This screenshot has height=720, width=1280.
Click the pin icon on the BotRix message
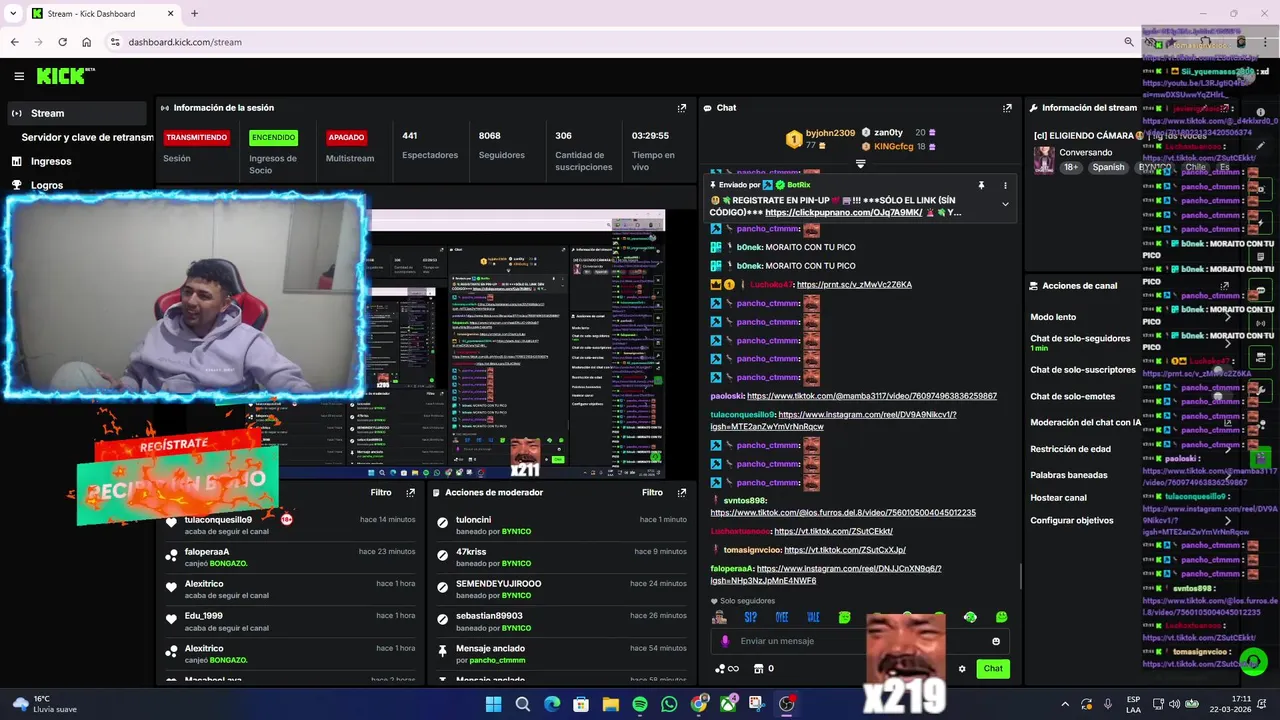[981, 185]
